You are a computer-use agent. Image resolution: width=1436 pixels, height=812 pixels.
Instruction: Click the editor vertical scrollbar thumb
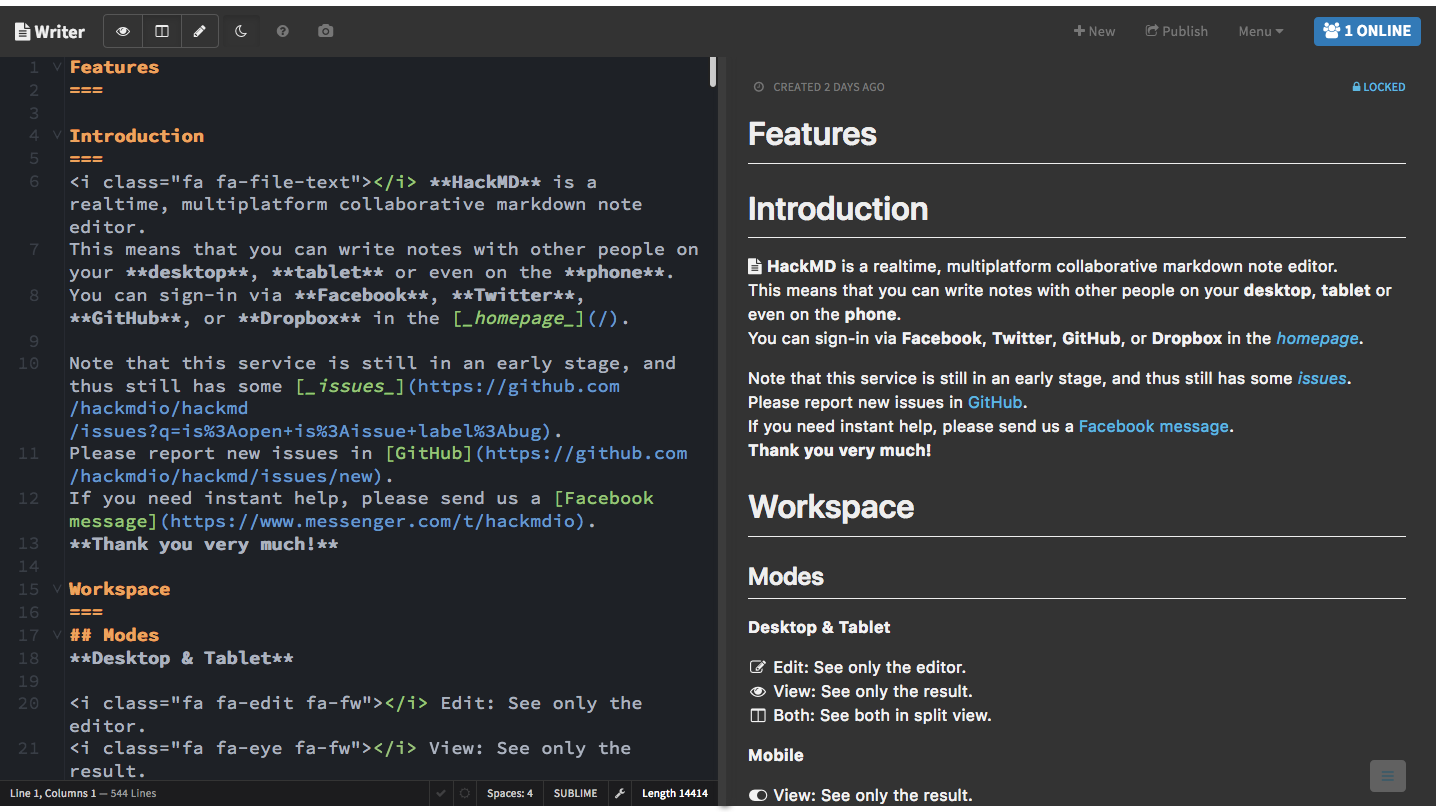tap(713, 72)
